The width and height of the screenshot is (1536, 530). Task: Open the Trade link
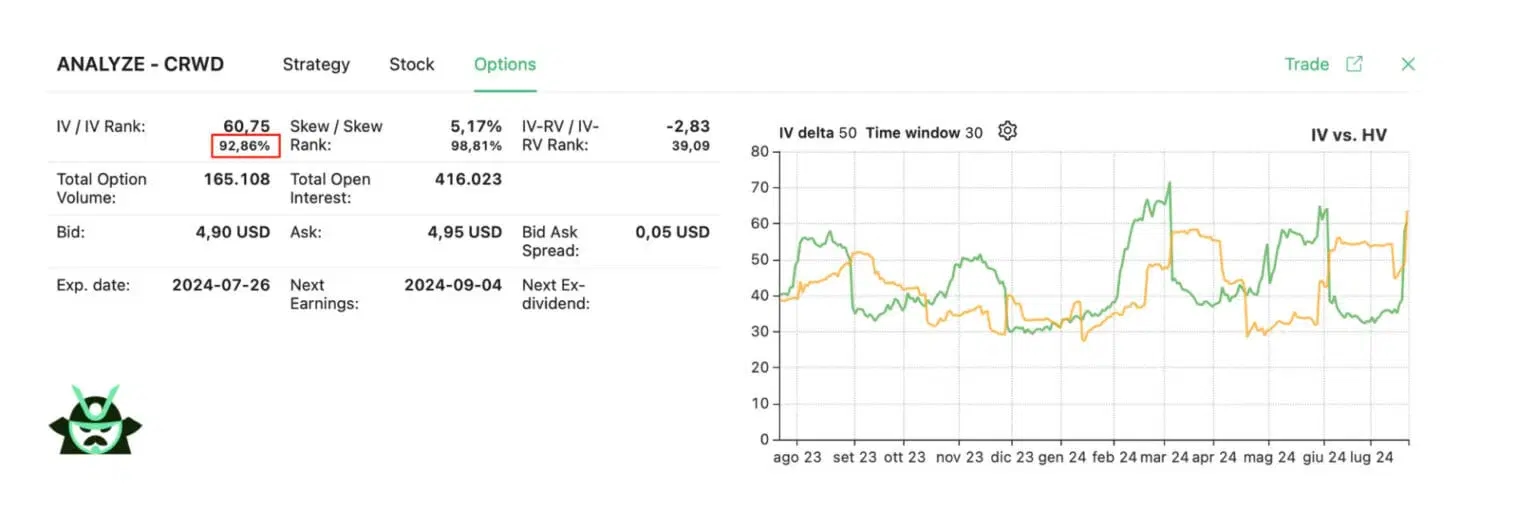[x=1306, y=64]
